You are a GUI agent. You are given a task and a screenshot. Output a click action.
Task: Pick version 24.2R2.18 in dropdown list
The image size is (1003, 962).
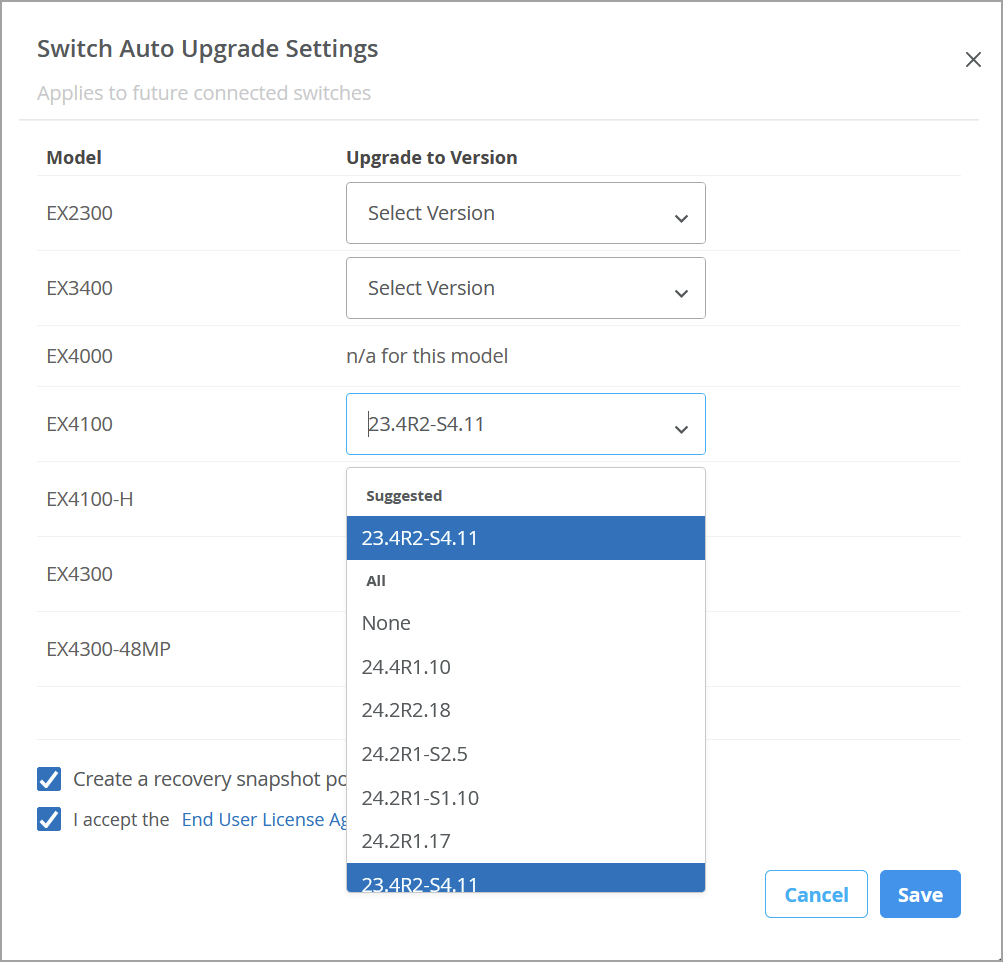pyautogui.click(x=525, y=710)
